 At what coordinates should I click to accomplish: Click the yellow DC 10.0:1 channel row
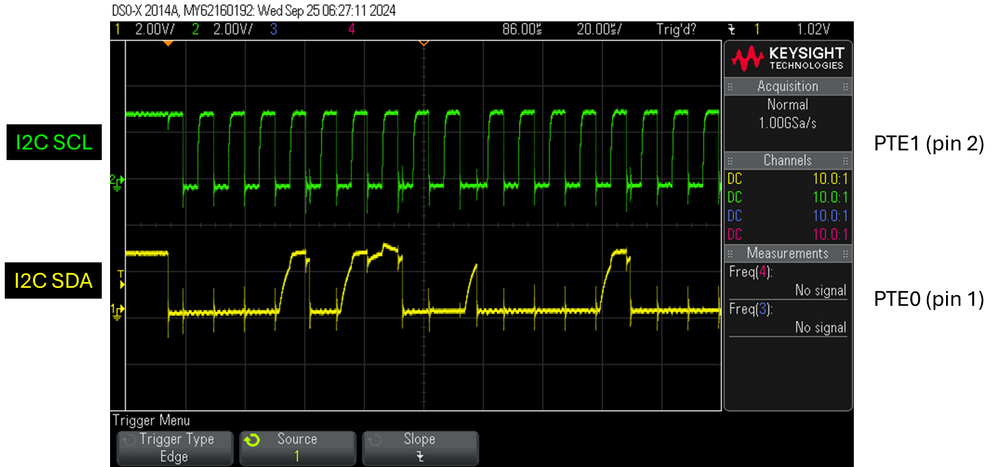tap(787, 178)
